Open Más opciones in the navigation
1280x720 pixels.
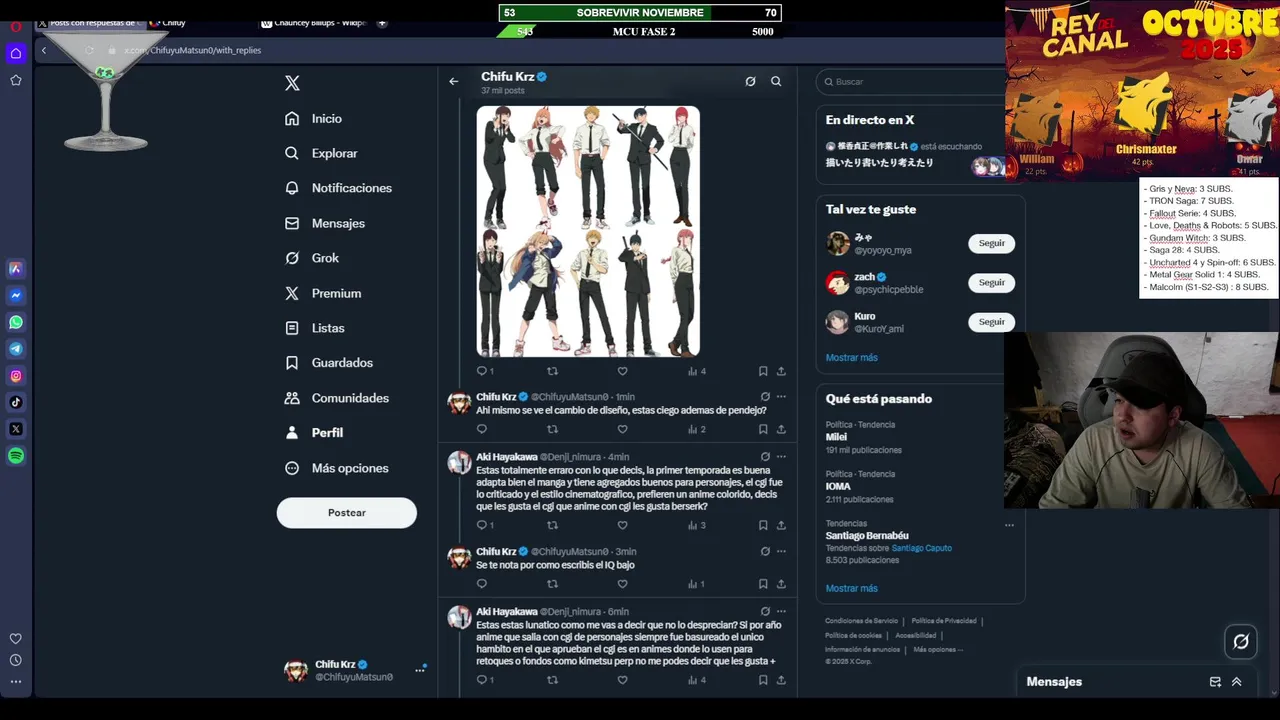pos(337,468)
